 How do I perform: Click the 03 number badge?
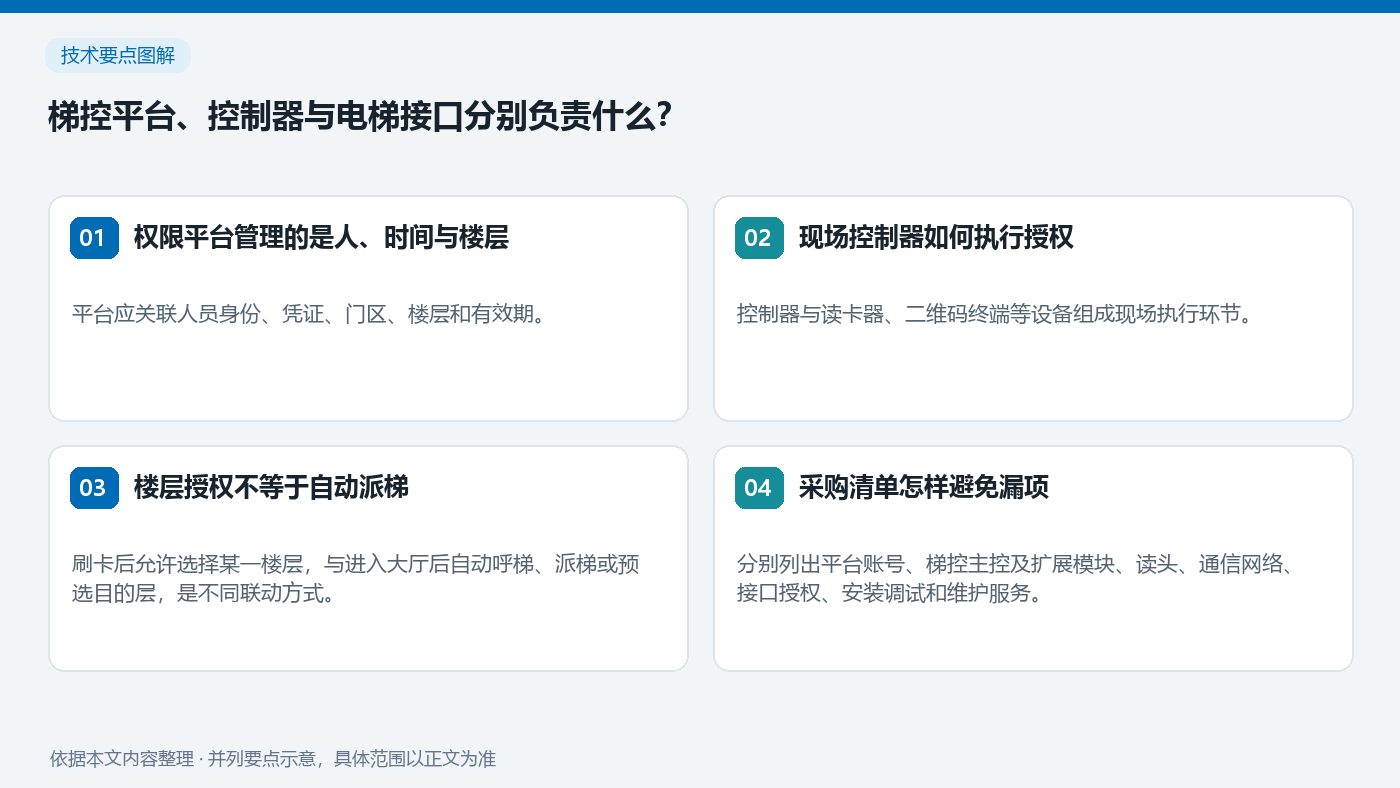[94, 488]
